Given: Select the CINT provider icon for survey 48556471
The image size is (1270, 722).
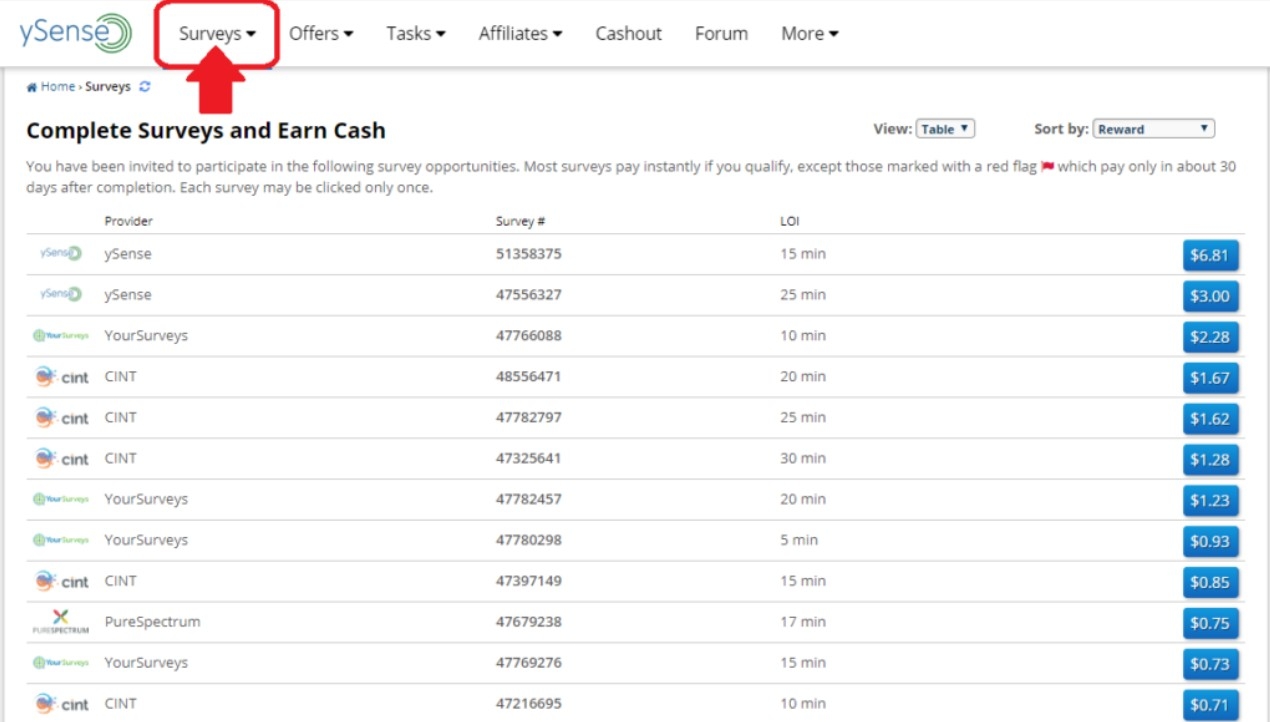Looking at the screenshot, I should click(62, 377).
